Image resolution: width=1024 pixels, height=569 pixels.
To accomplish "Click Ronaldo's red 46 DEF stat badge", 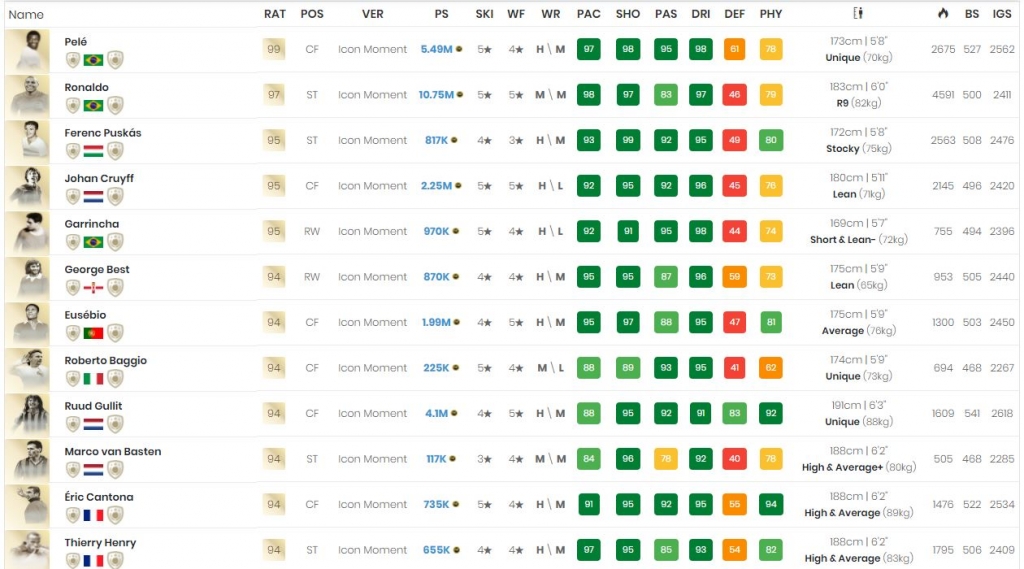I will (735, 95).
